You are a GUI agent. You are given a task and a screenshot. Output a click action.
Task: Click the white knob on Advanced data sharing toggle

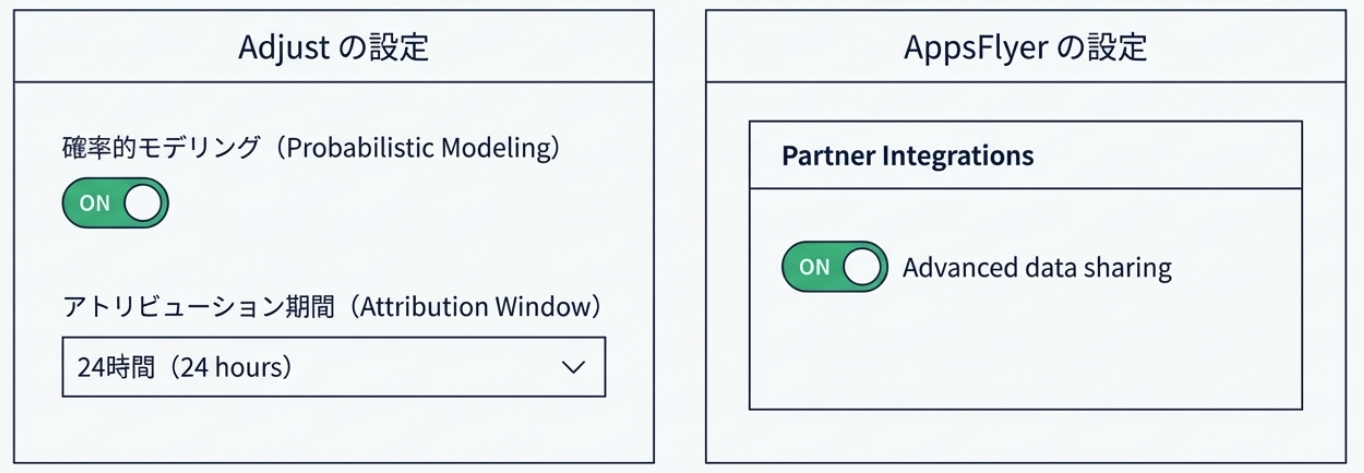tap(865, 267)
